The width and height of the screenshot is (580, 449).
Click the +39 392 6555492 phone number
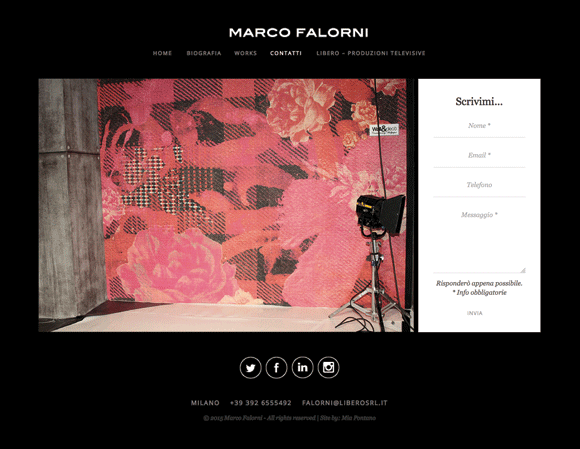pos(261,403)
